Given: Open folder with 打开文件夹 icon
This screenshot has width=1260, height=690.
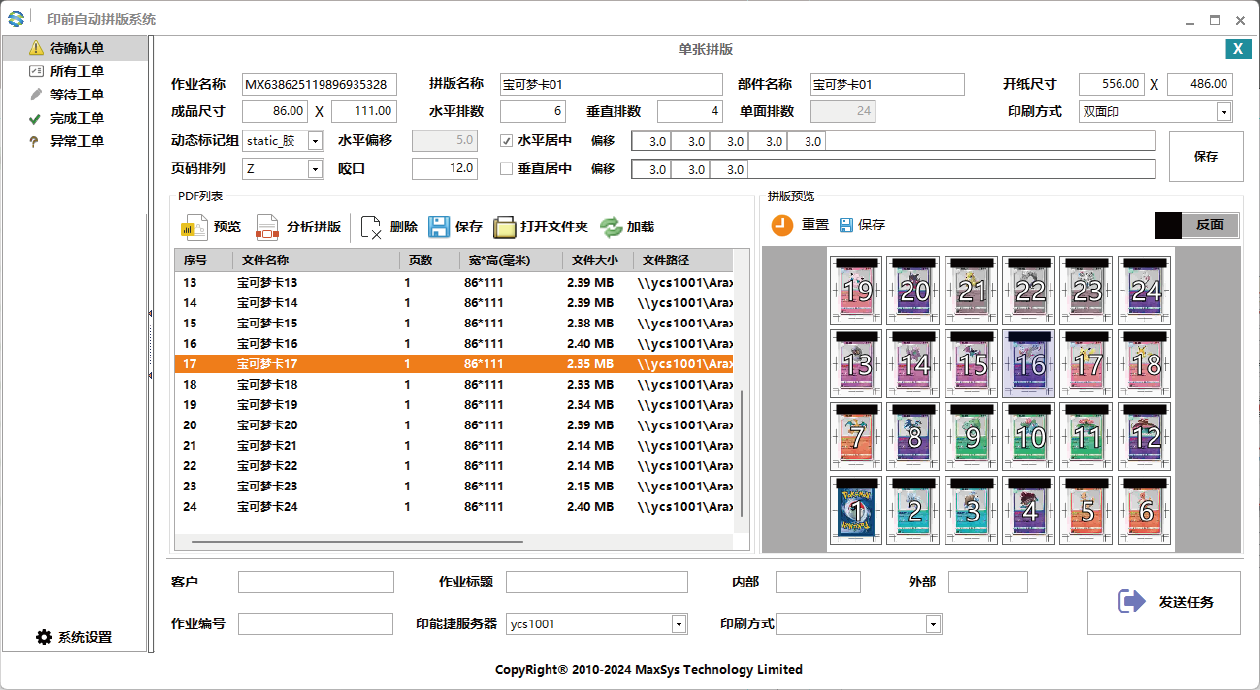Looking at the screenshot, I should coord(505,227).
